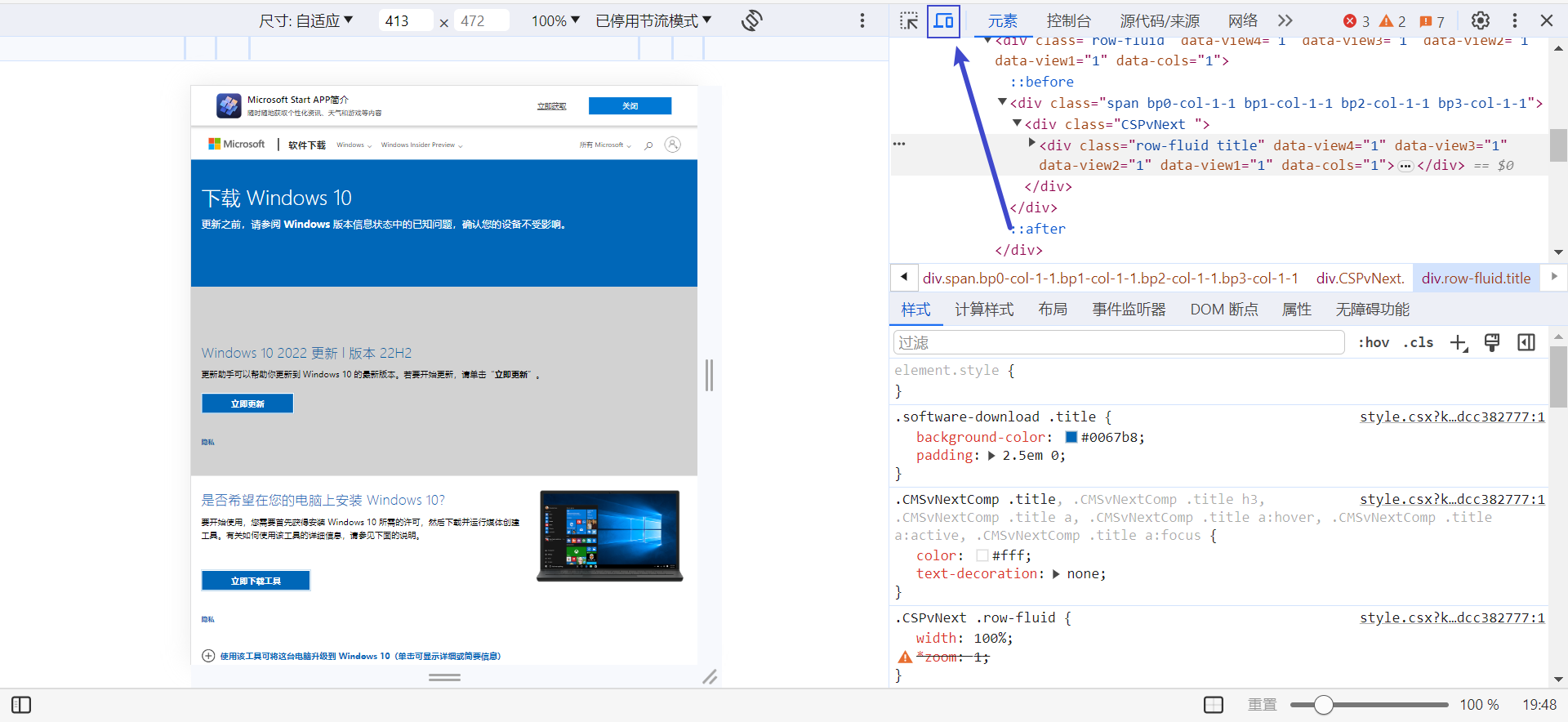Click the orange issues count indicator
This screenshot has width=1568, height=722.
point(1432,21)
